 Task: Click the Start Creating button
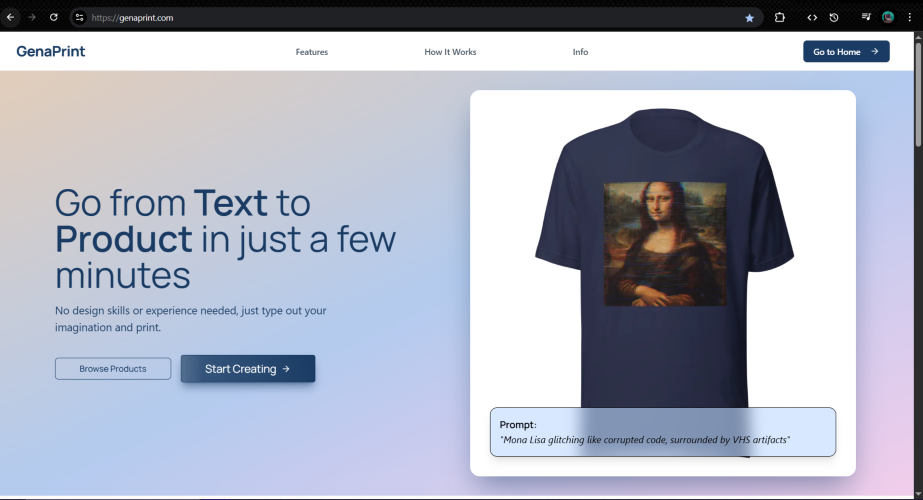(248, 369)
